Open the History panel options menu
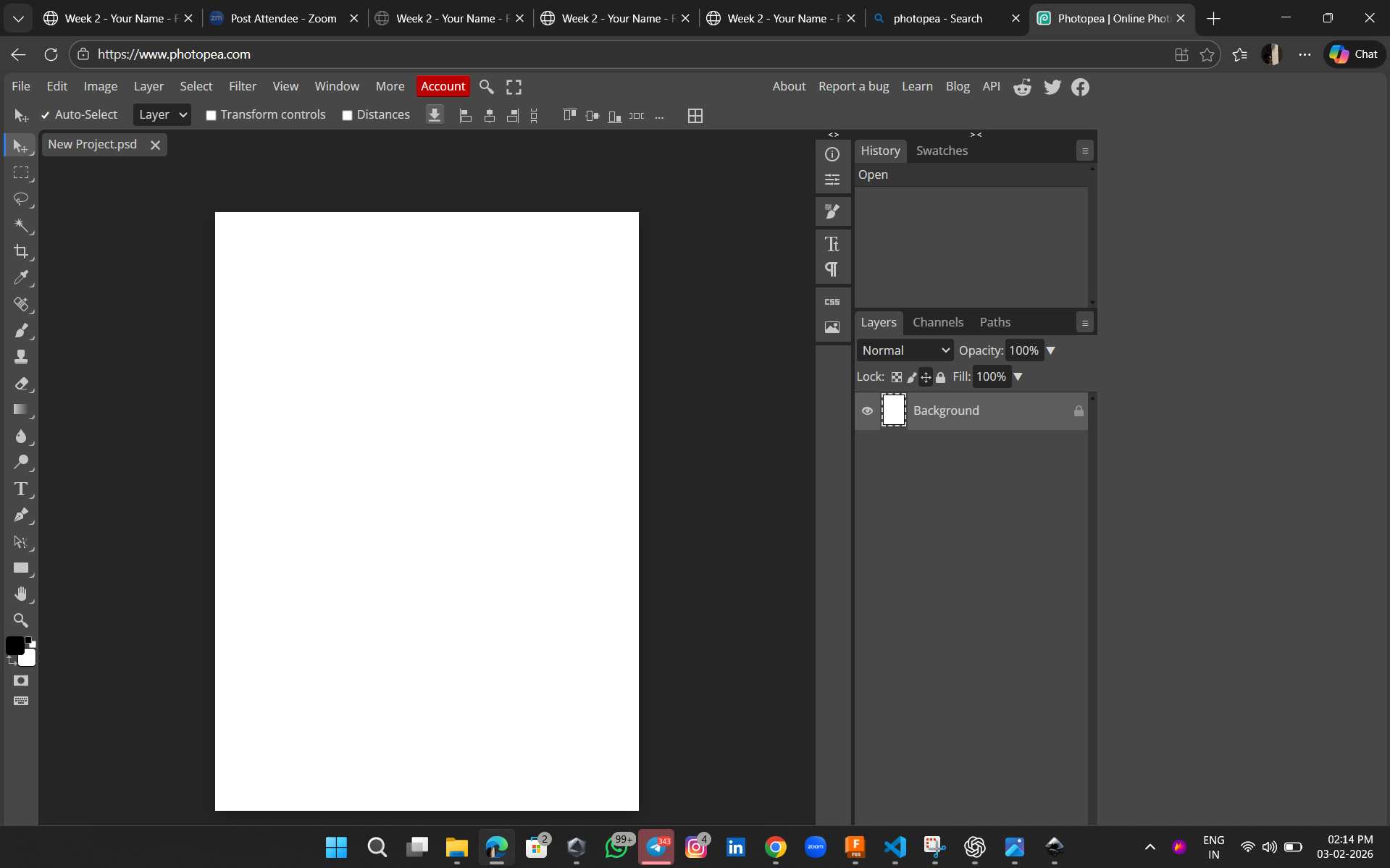1390x868 pixels. pyautogui.click(x=1085, y=151)
